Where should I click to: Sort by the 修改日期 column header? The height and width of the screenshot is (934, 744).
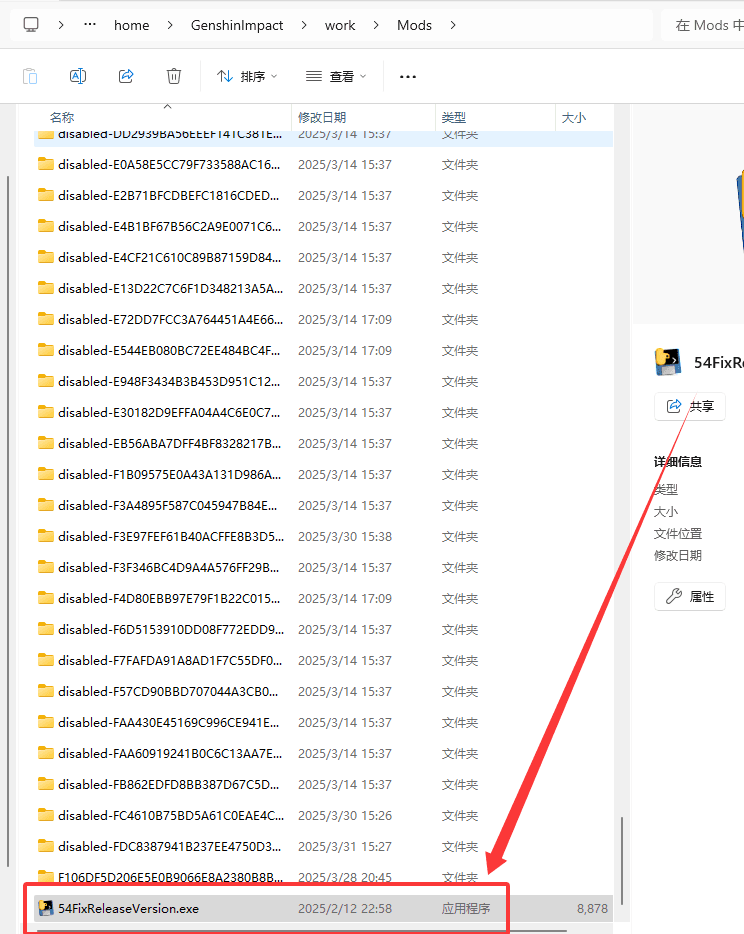(320, 118)
